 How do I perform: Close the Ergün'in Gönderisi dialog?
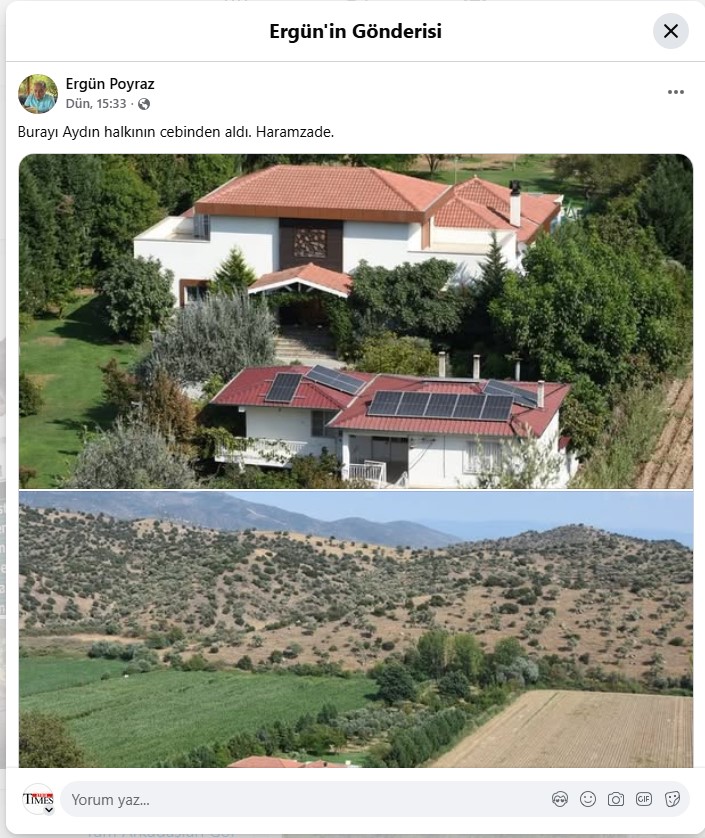pyautogui.click(x=671, y=31)
